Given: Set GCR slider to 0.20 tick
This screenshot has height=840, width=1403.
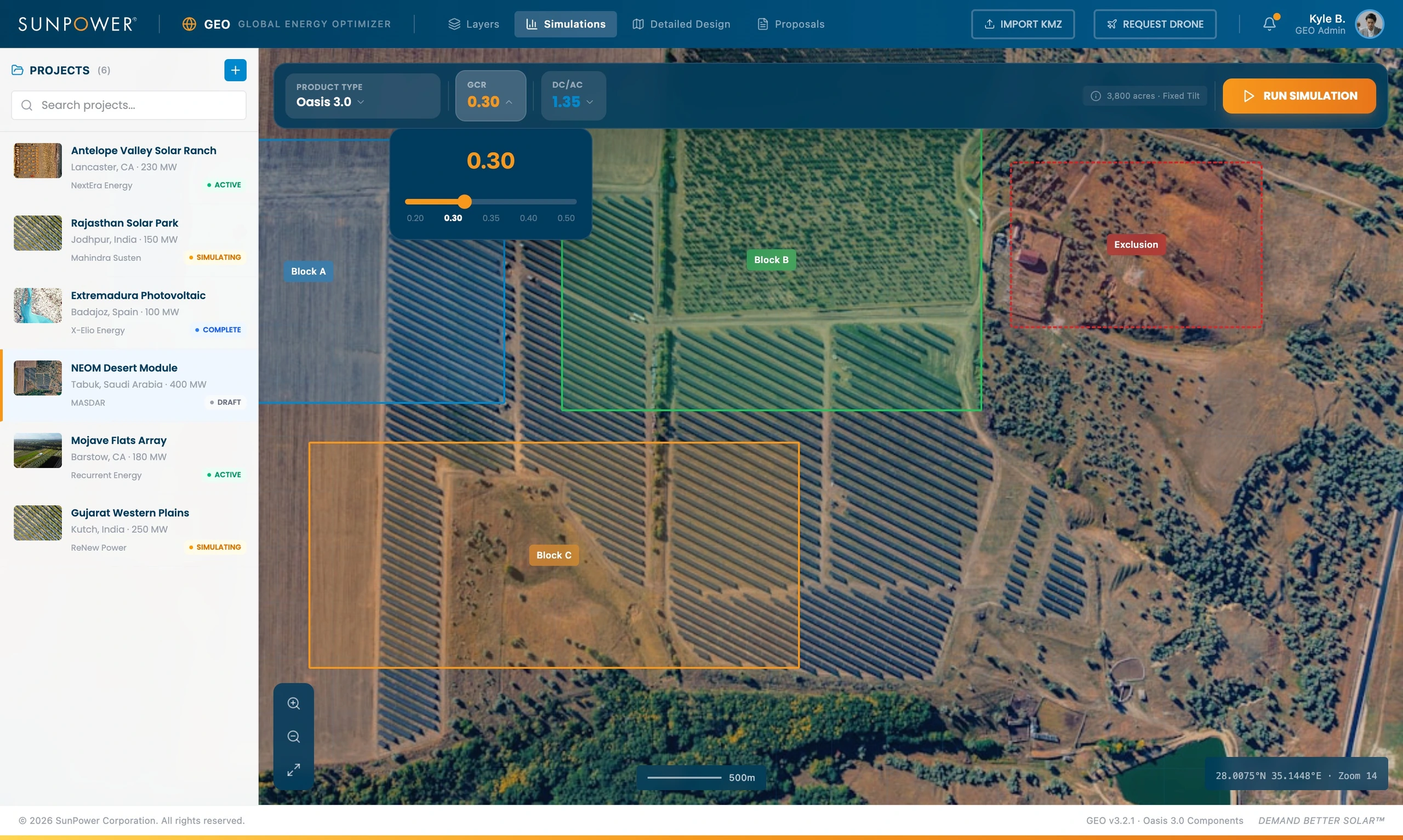Looking at the screenshot, I should pyautogui.click(x=415, y=218).
